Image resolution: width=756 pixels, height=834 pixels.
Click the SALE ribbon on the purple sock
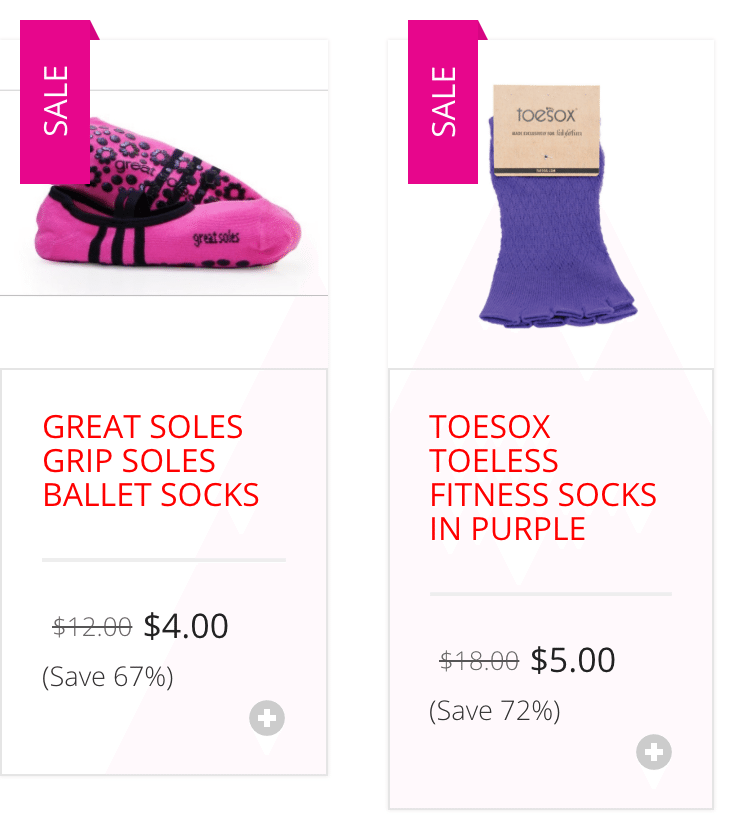click(x=443, y=102)
